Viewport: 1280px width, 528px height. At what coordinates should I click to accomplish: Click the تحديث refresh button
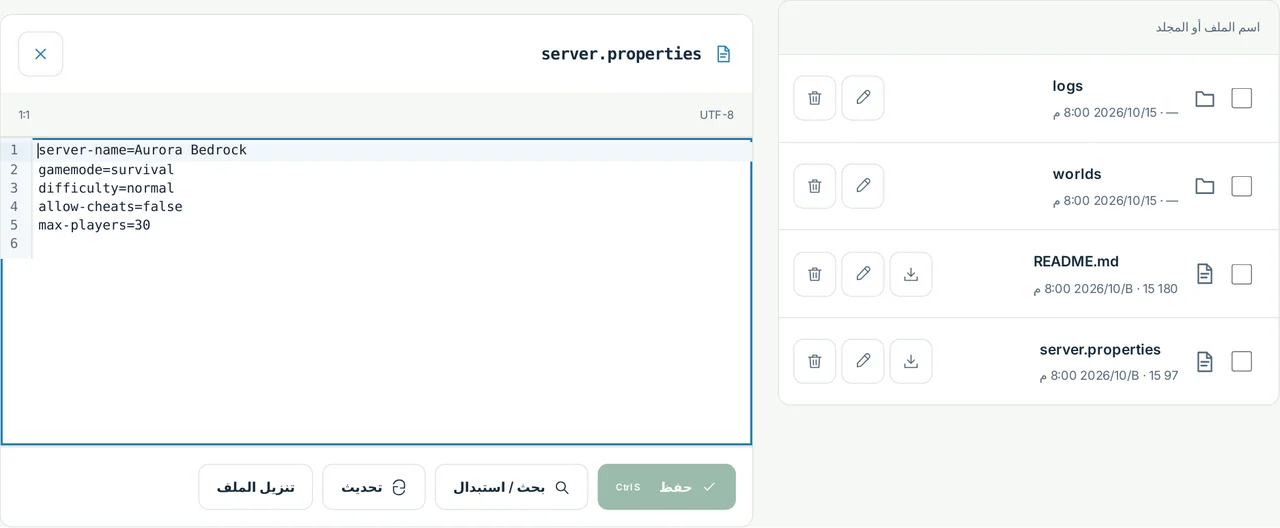[374, 487]
